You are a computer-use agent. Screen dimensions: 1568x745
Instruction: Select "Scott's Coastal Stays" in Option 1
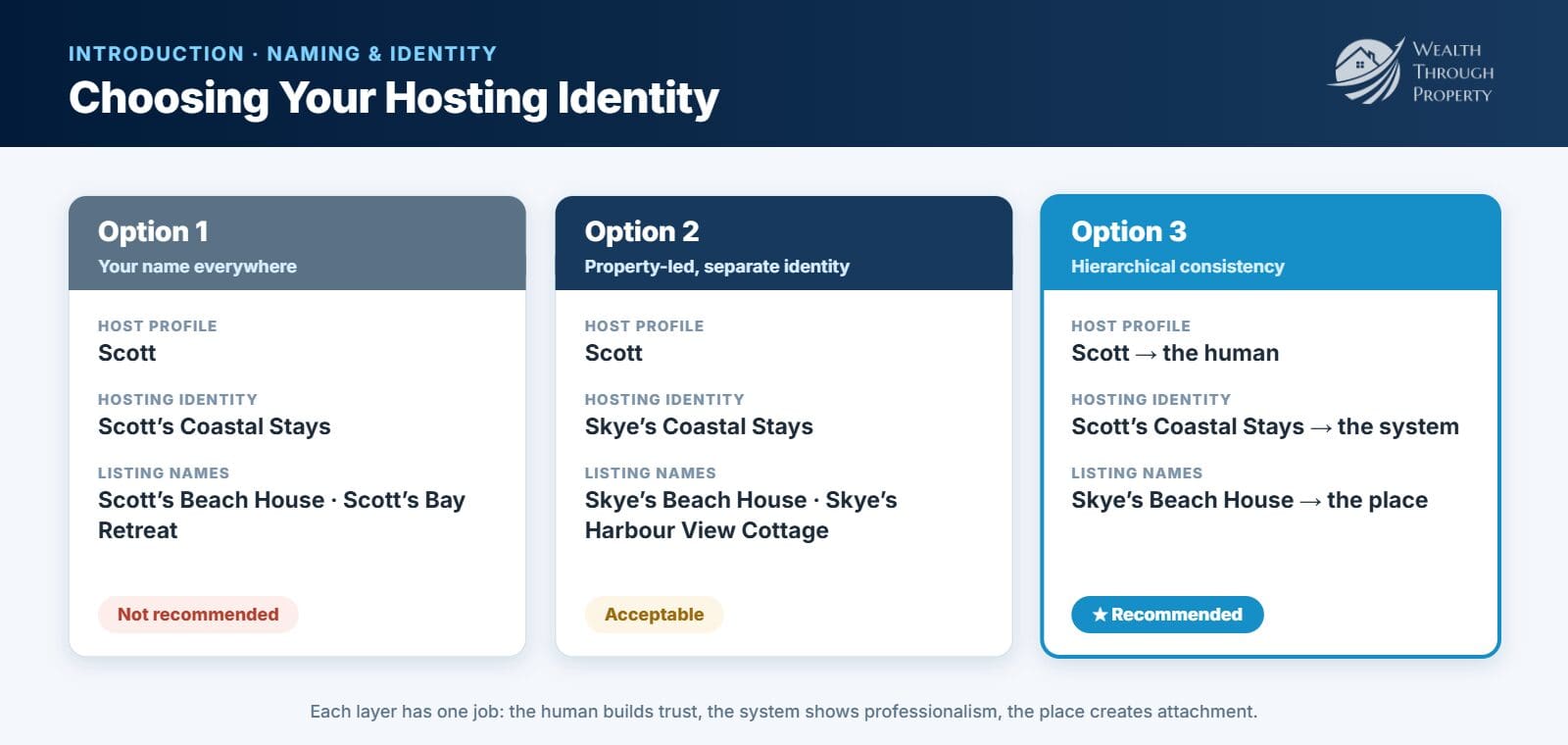(215, 426)
